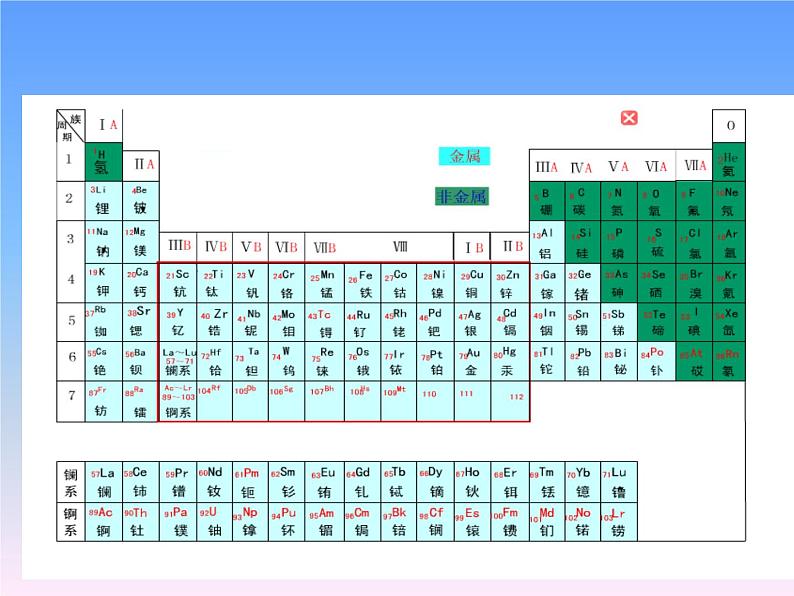Click the Cr 铬 element cell
The image size is (794, 596).
pyautogui.click(x=286, y=283)
